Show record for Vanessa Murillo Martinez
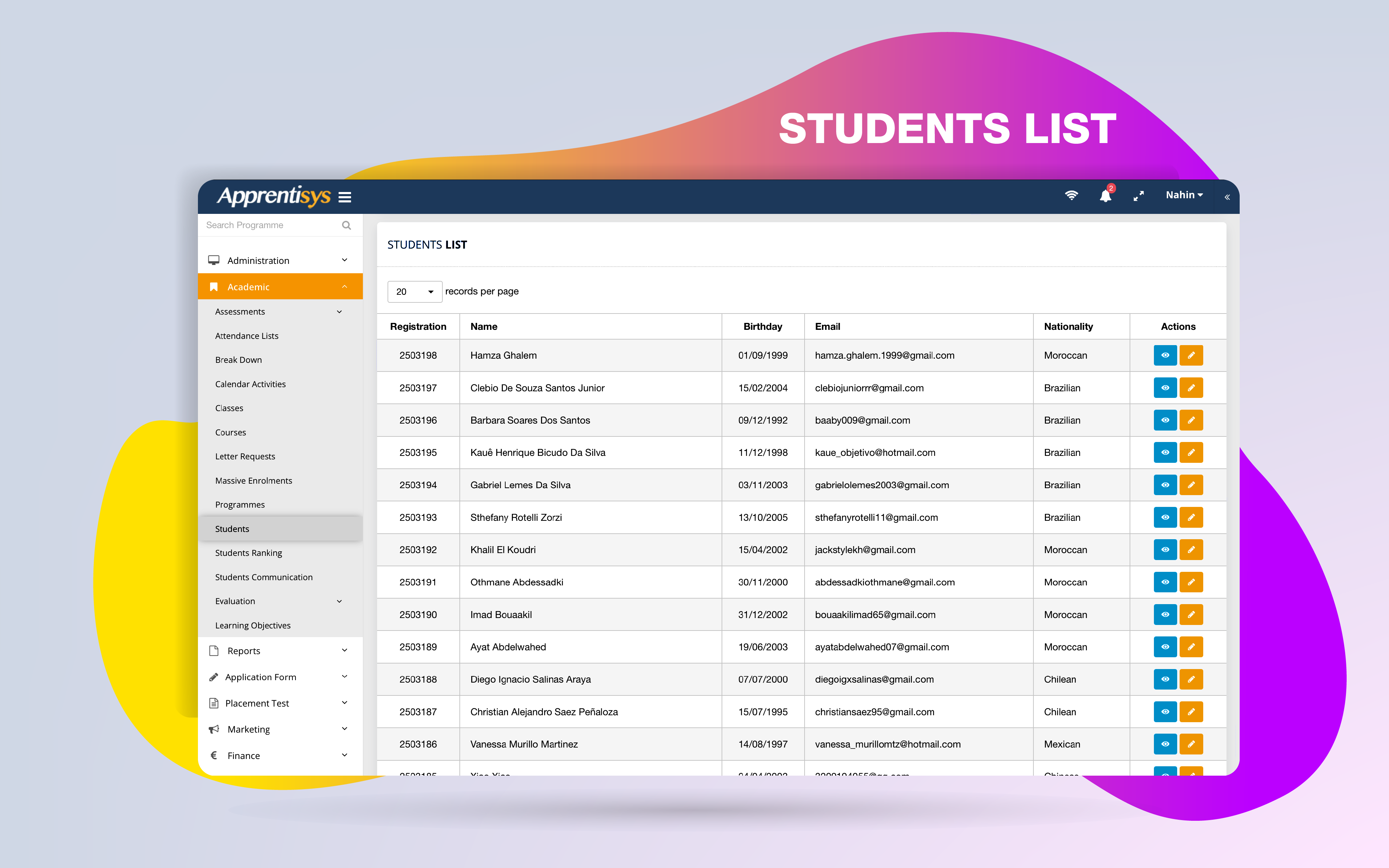Viewport: 1389px width, 868px height. coord(1165,744)
